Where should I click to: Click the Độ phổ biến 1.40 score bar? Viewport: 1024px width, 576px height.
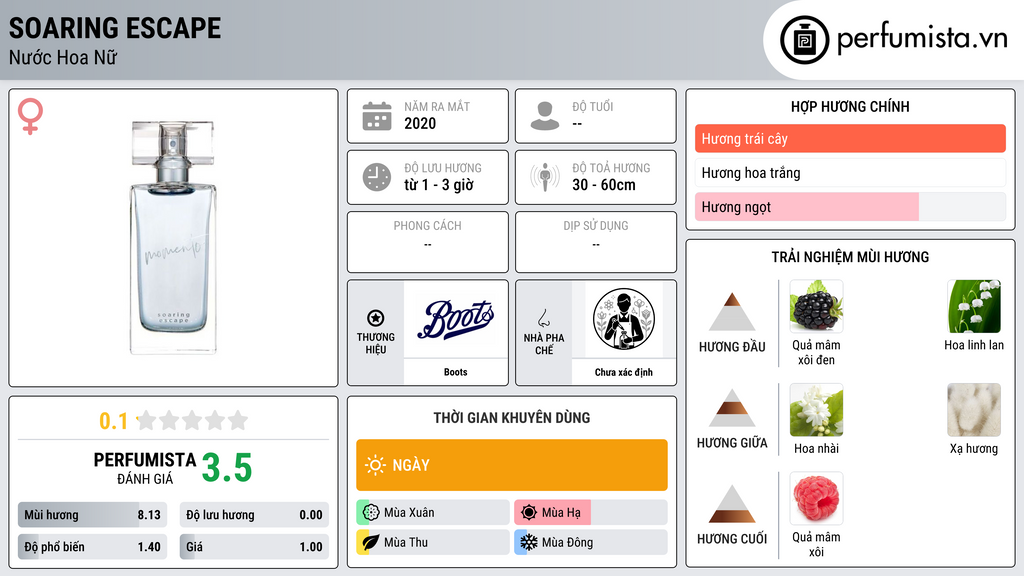[93, 547]
